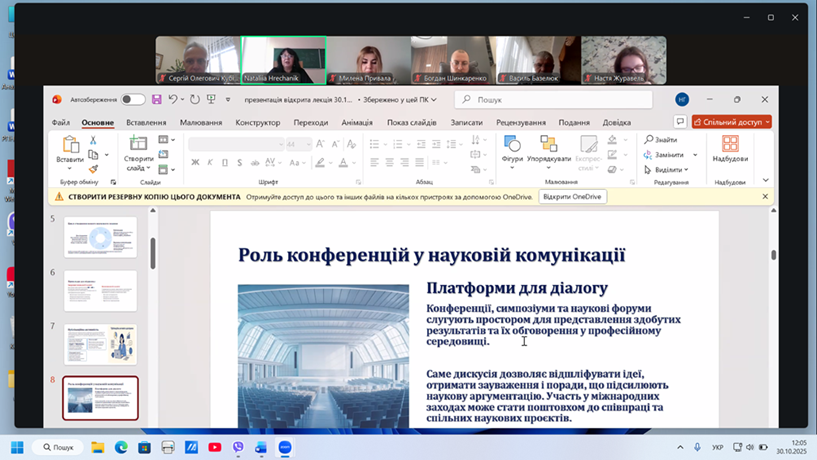Switch to the Вставлення (Insert) tab
Viewport: 817px width, 460px height.
[146, 123]
